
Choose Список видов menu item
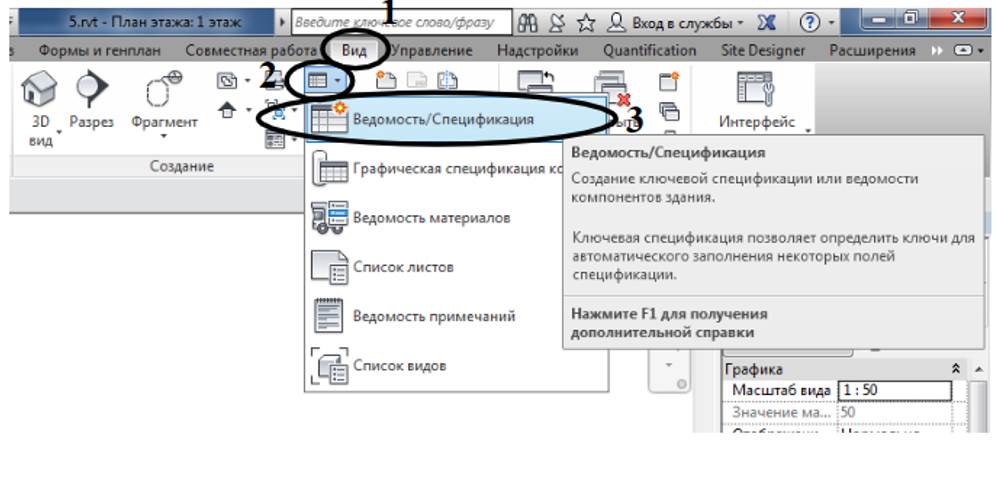(x=457, y=366)
